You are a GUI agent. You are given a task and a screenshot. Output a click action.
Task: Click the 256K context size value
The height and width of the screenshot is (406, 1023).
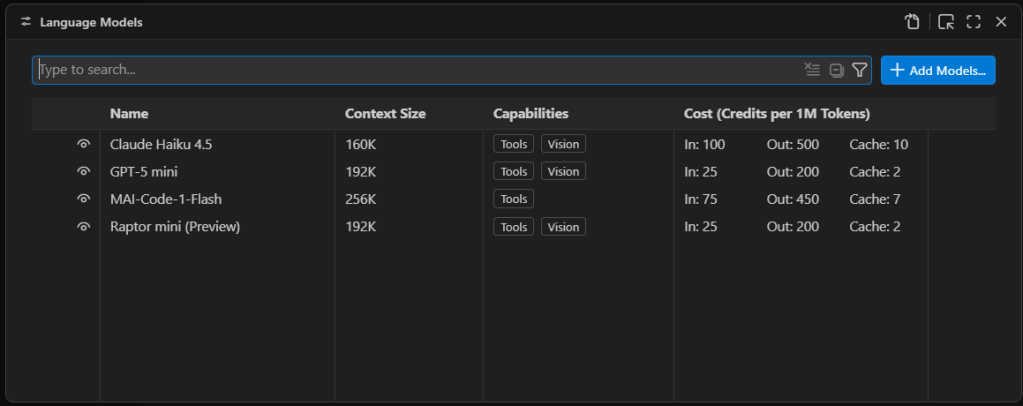pos(361,199)
